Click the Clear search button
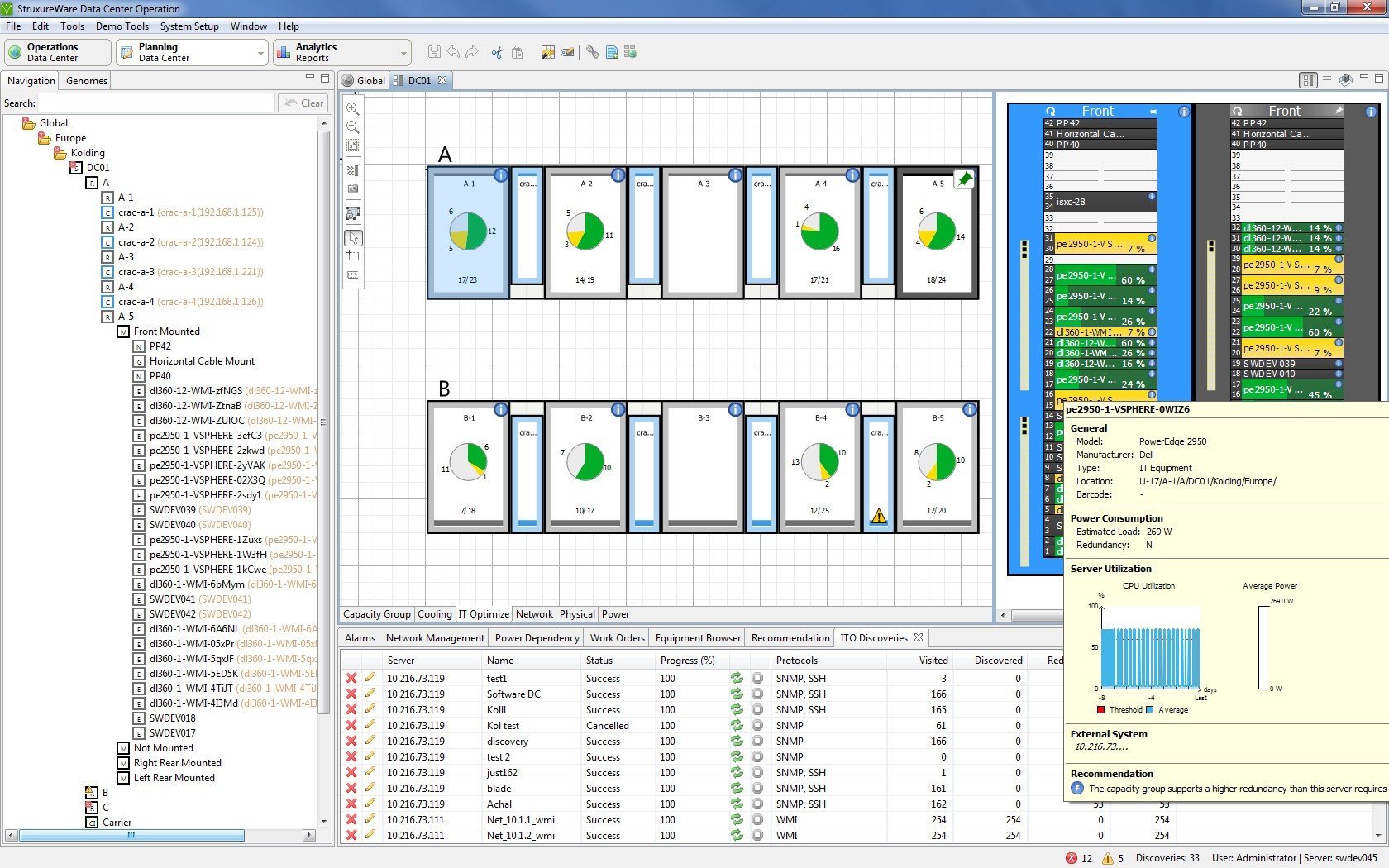The height and width of the screenshot is (868, 1389). click(x=303, y=103)
